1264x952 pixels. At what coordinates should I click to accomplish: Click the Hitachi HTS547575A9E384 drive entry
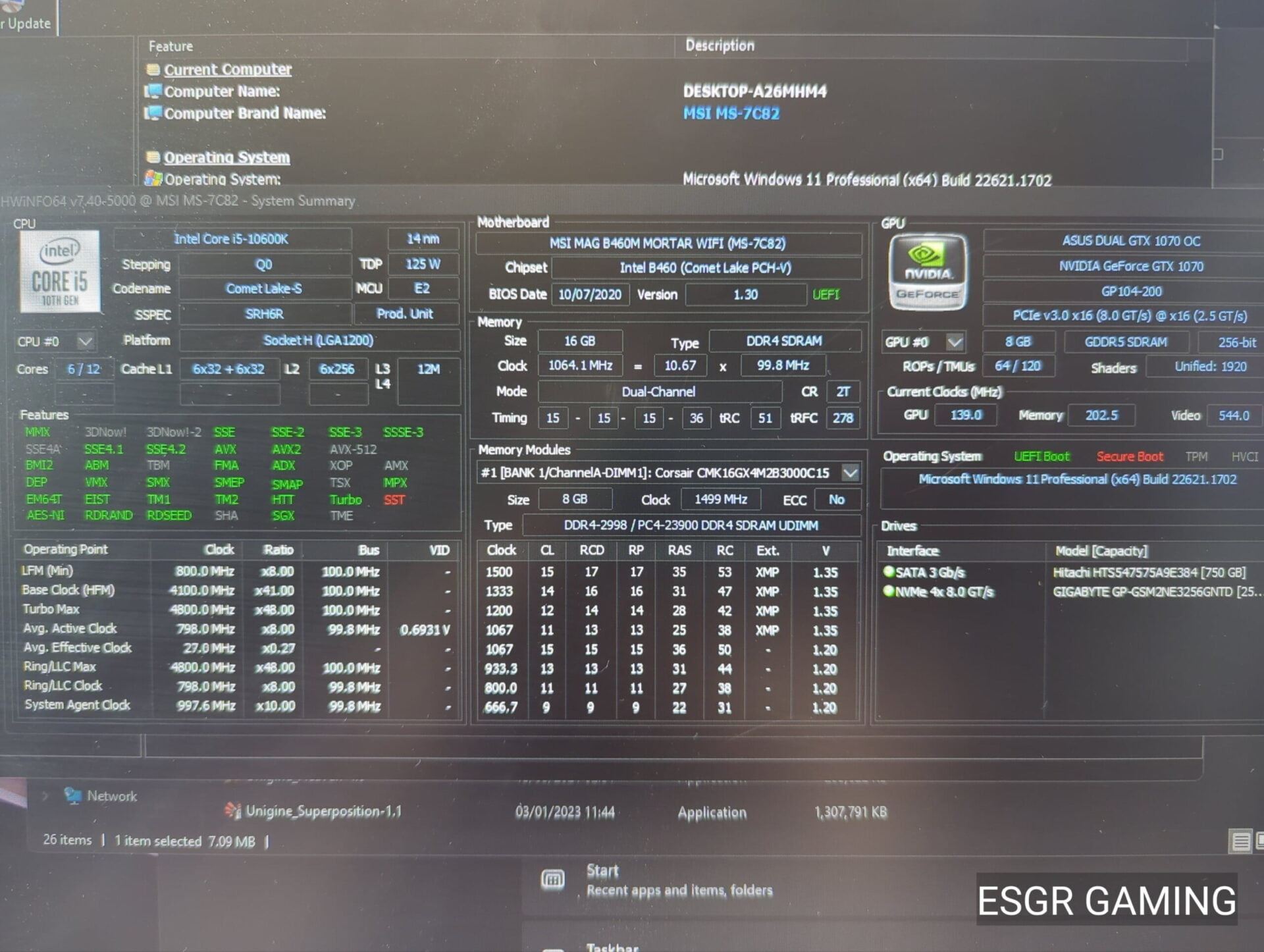pos(1148,572)
